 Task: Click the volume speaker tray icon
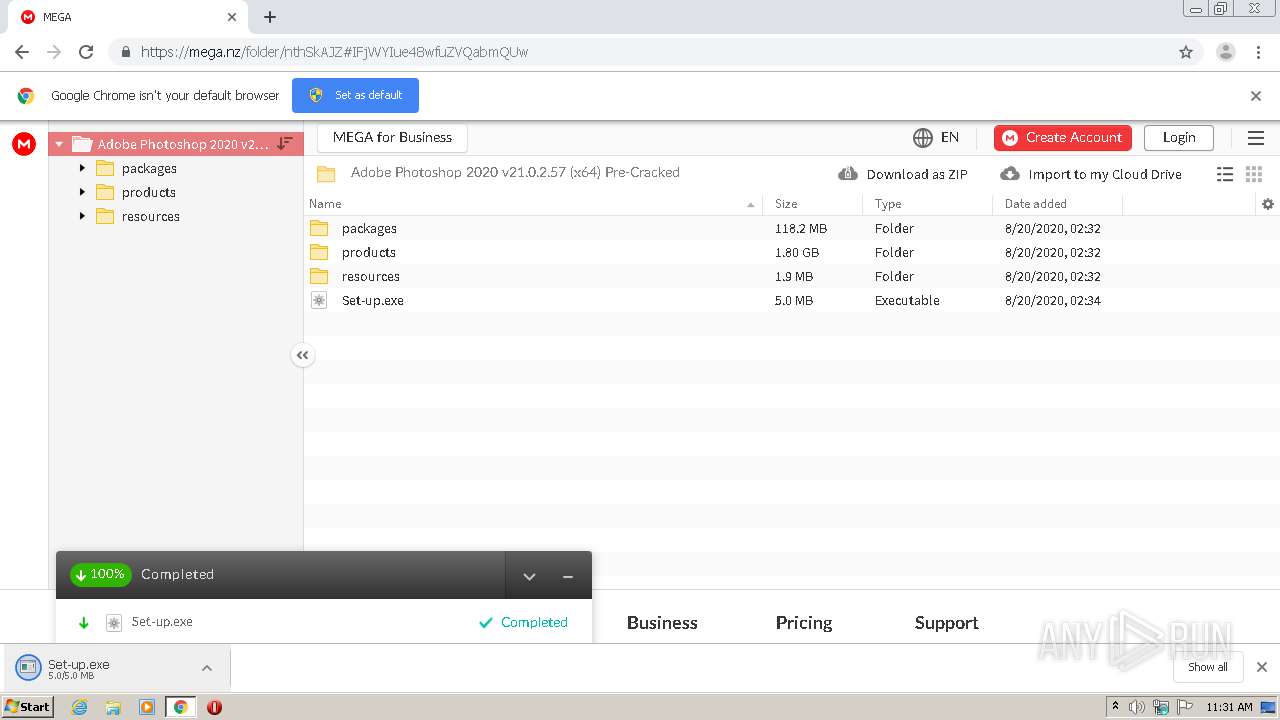[1137, 707]
